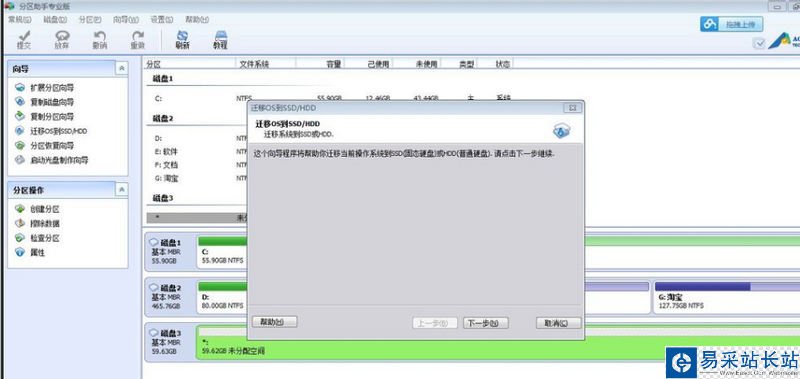Open the 设置 menu
This screenshot has height=379, width=800.
(161, 19)
